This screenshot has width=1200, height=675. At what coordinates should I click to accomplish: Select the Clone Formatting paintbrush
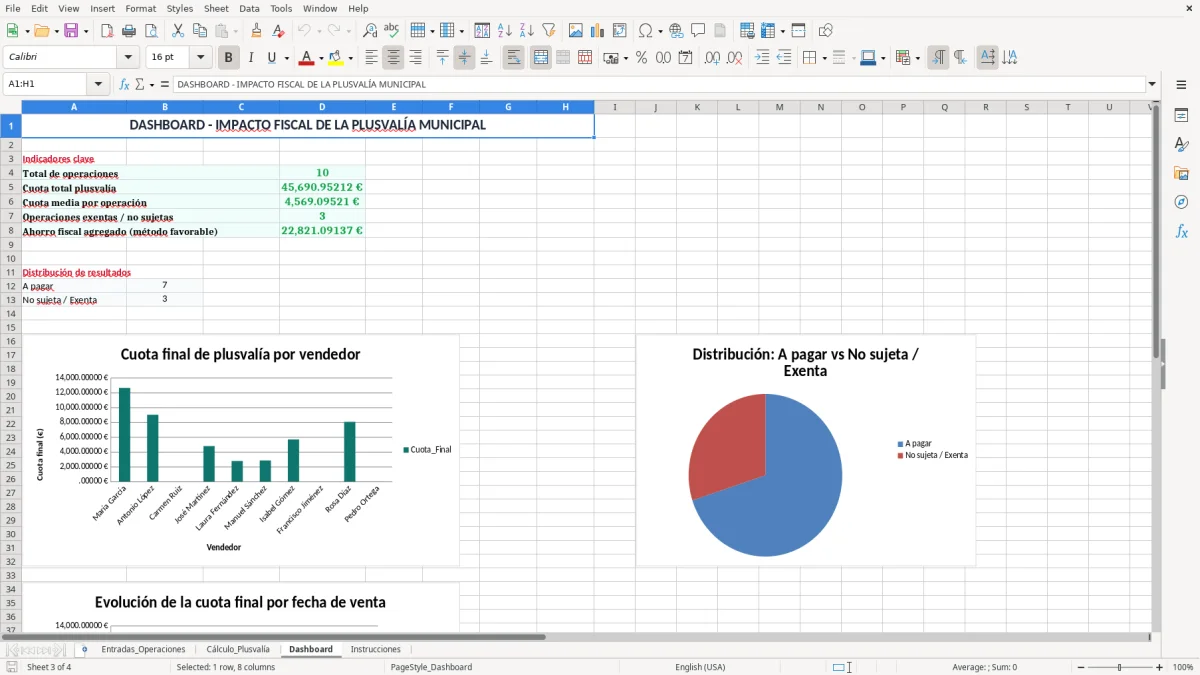(x=257, y=31)
